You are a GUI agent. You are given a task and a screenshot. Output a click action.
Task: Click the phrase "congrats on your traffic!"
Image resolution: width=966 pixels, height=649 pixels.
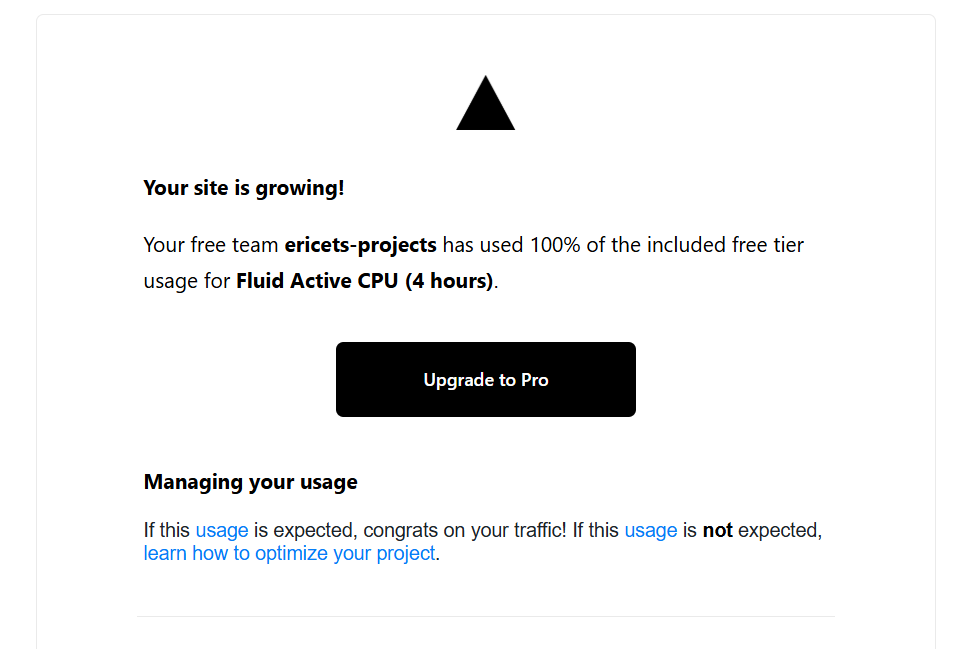[x=465, y=530]
